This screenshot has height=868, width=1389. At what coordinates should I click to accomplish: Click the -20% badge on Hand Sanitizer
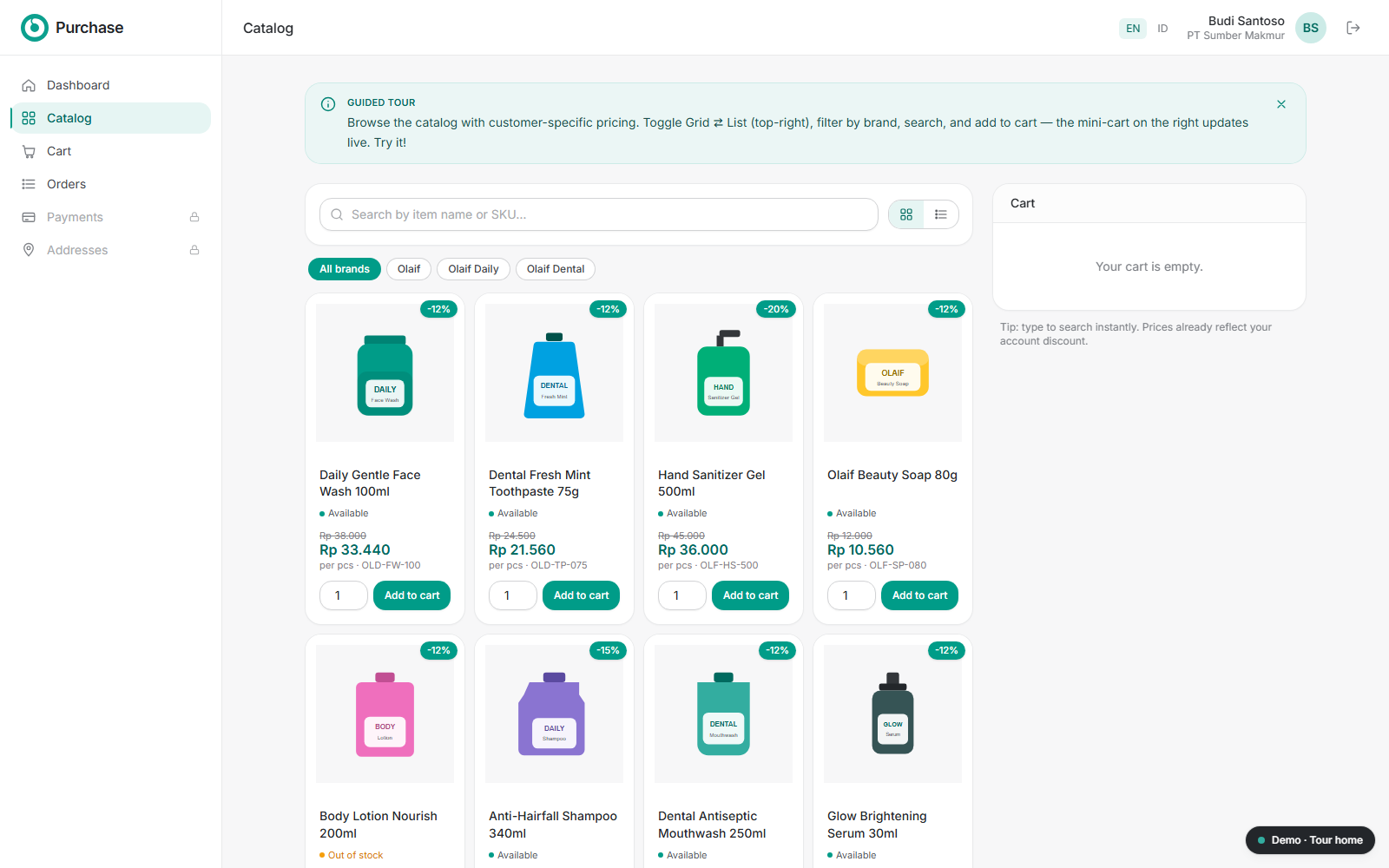coord(776,309)
